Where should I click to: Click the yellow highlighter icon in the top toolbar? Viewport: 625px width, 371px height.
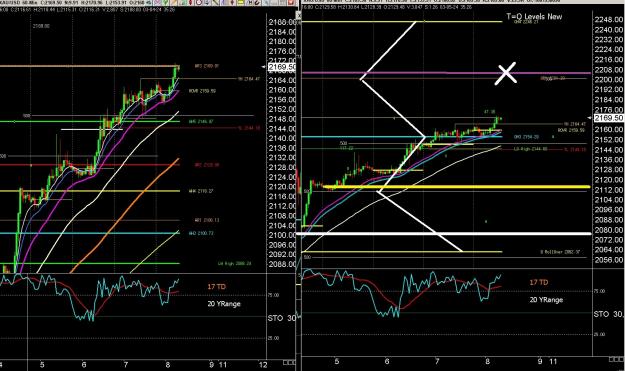point(240,2)
